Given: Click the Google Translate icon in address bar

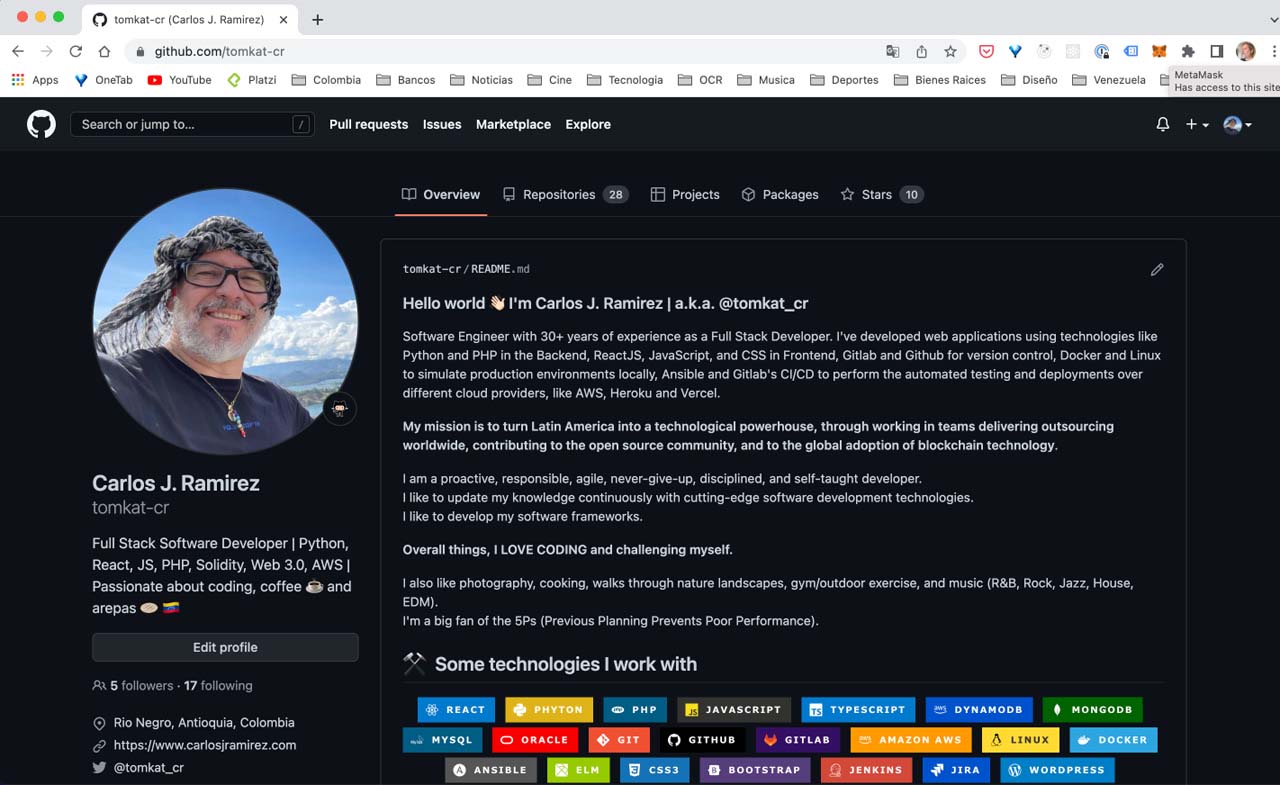Looking at the screenshot, I should (893, 51).
